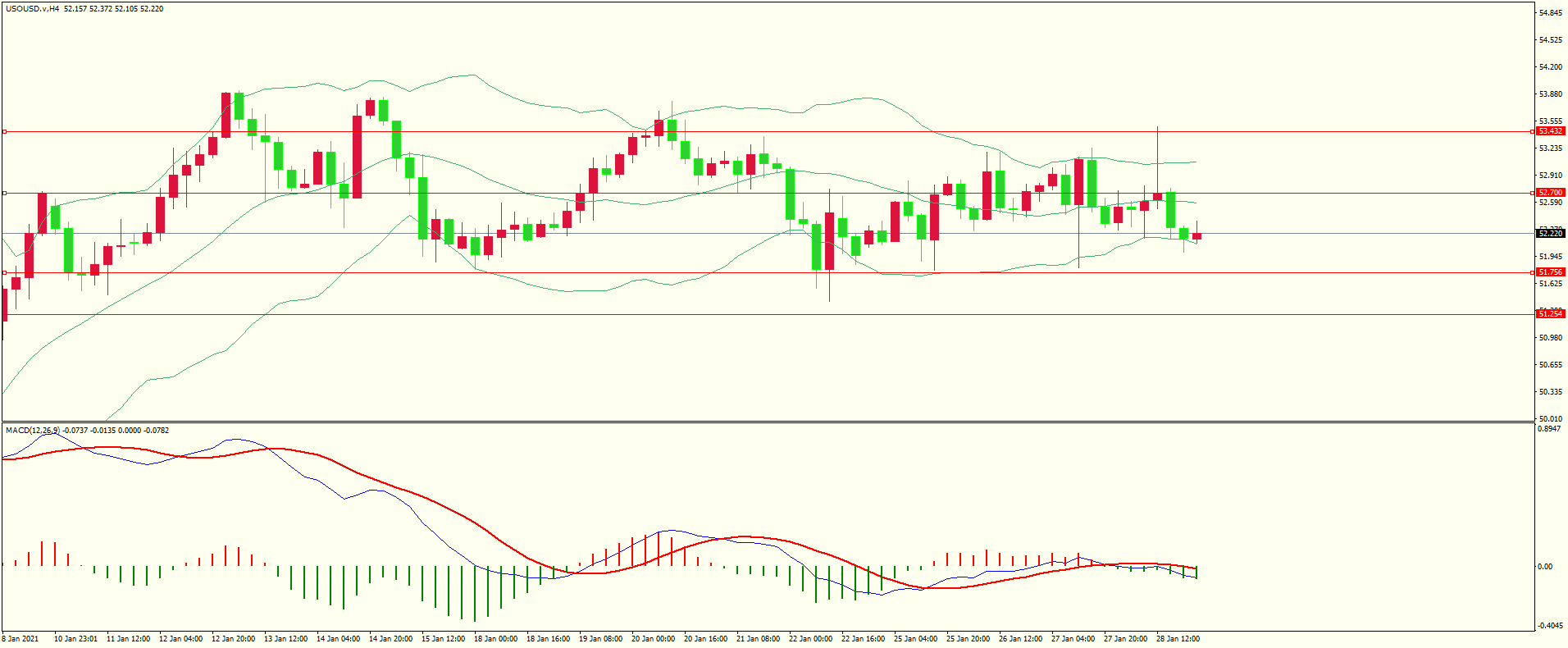Click the 8 Jan 2021 date label
The height and width of the screenshot is (648, 1568).
tap(21, 639)
